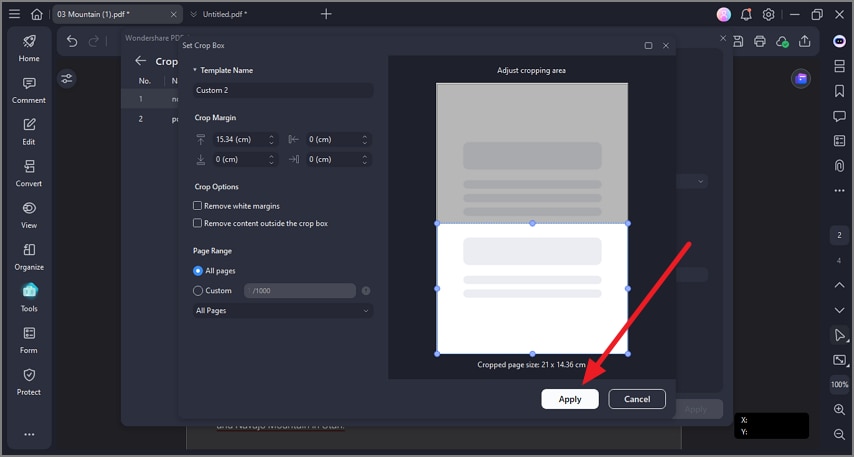Open the comments panel icon on right
Screen dimensions: 854x457
pyautogui.click(x=839, y=116)
